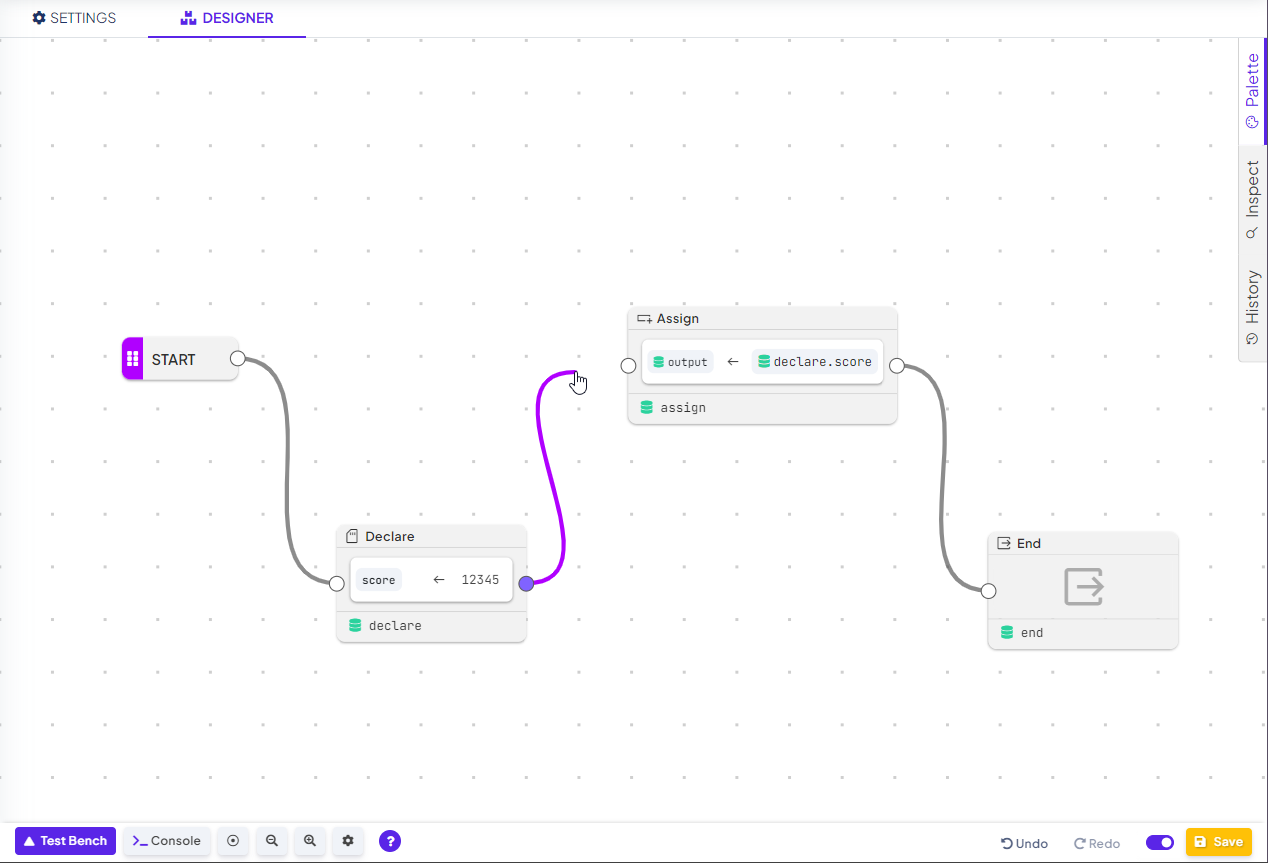Switch to the SETTINGS tab
Screen dimensions: 1268x863
point(74,18)
